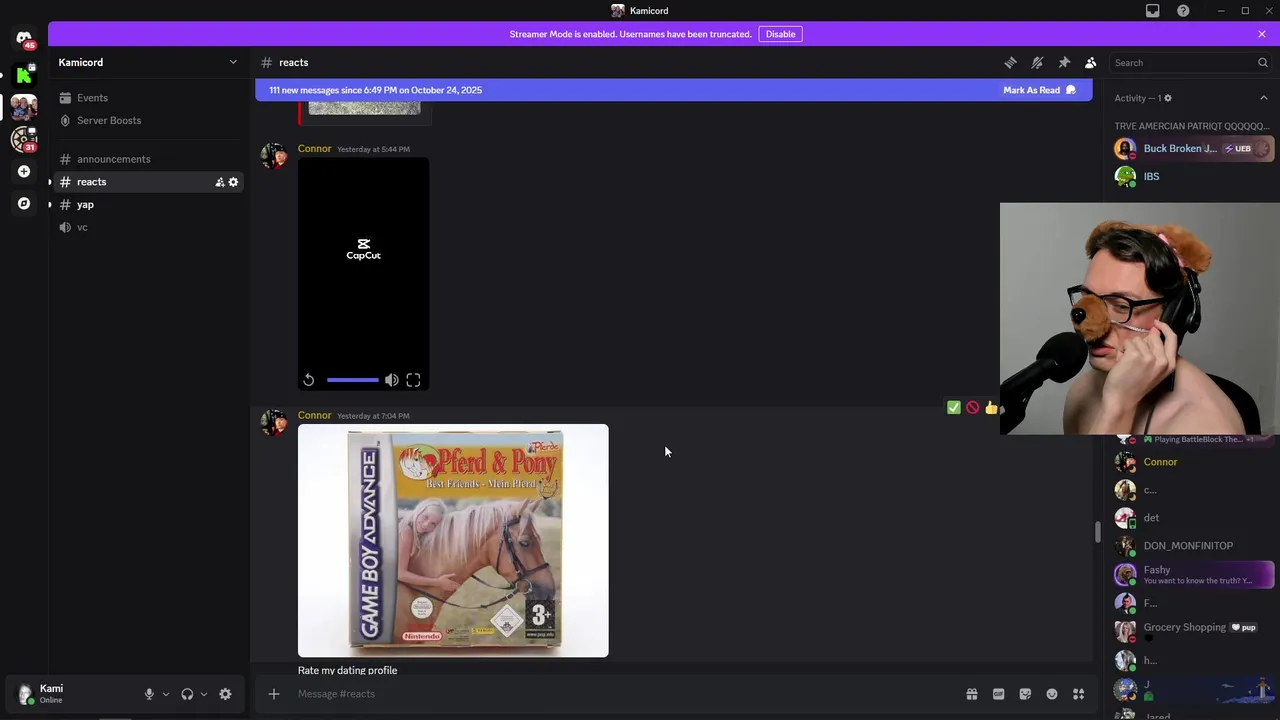Image resolution: width=1280 pixels, height=720 pixels.
Task: Show pinned messages
Action: pos(1064,62)
